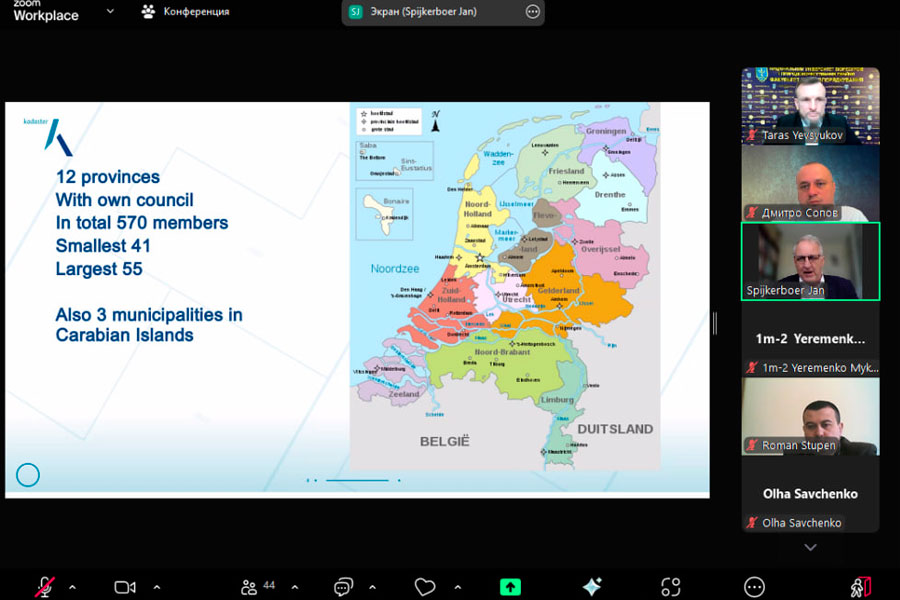Viewport: 900px width, 600px height.
Task: Select Spijkerboer Jan video thumbnail
Action: click(x=810, y=261)
